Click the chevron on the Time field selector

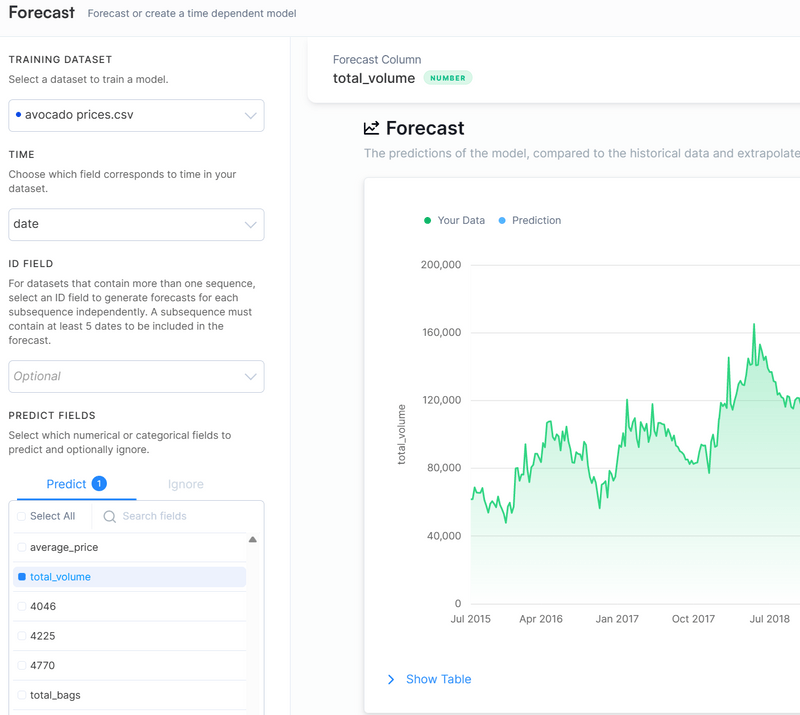[252, 224]
